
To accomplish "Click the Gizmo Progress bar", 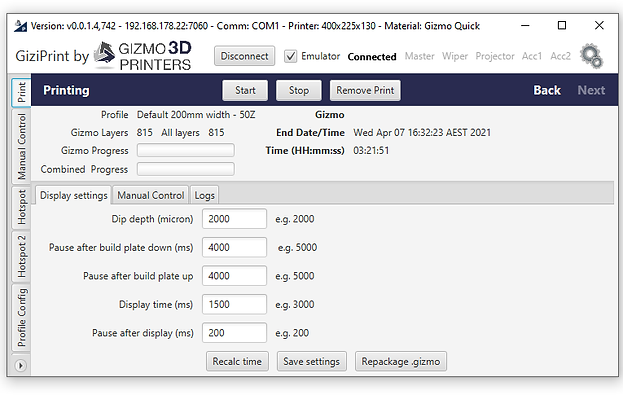I will coord(186,151).
